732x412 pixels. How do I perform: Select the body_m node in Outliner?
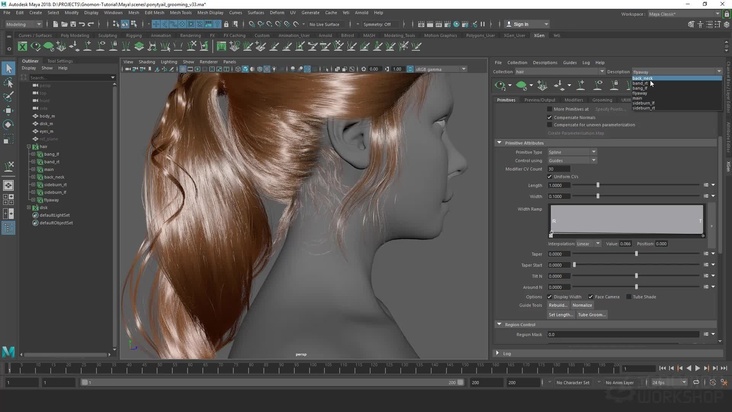click(x=46, y=116)
